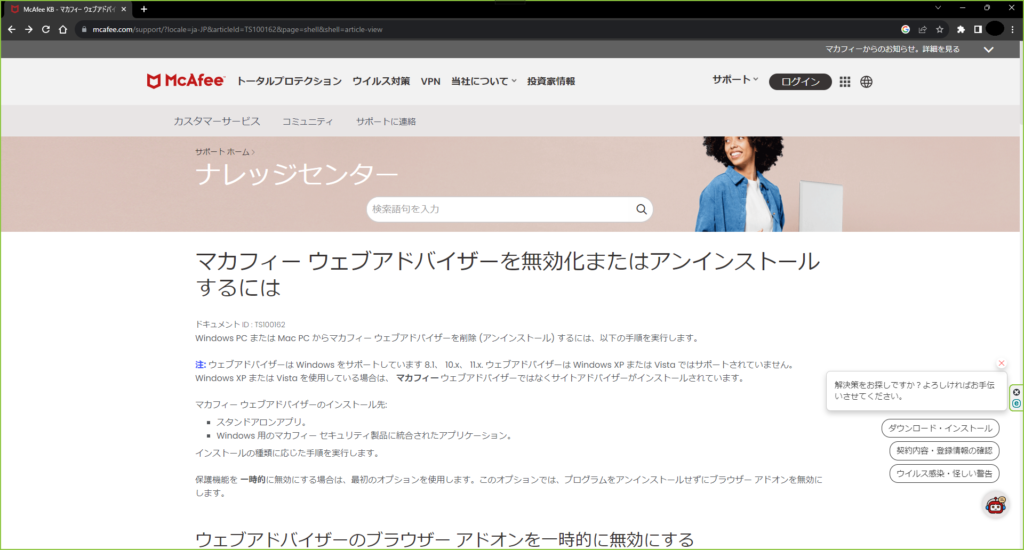Go back with the browser back arrow
Viewport: 1024px width, 550px height.
pos(12,29)
